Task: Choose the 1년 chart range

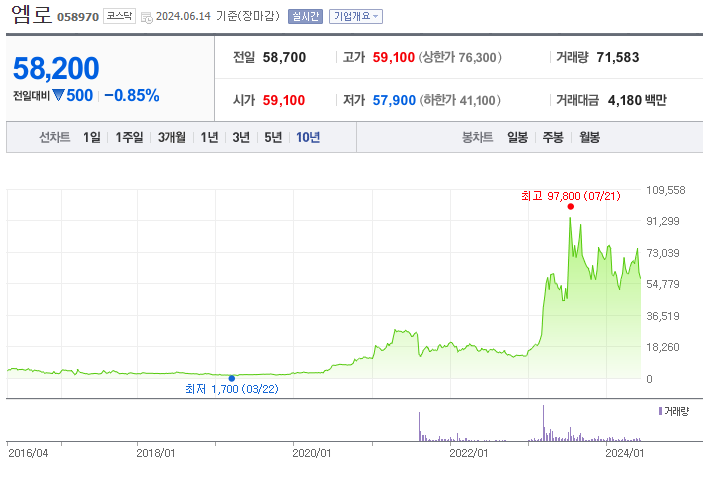Action: [x=209, y=137]
